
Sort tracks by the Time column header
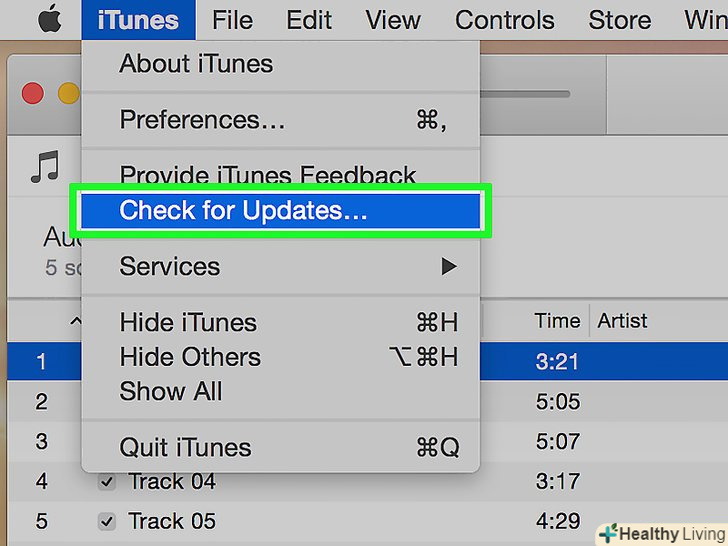tap(557, 321)
